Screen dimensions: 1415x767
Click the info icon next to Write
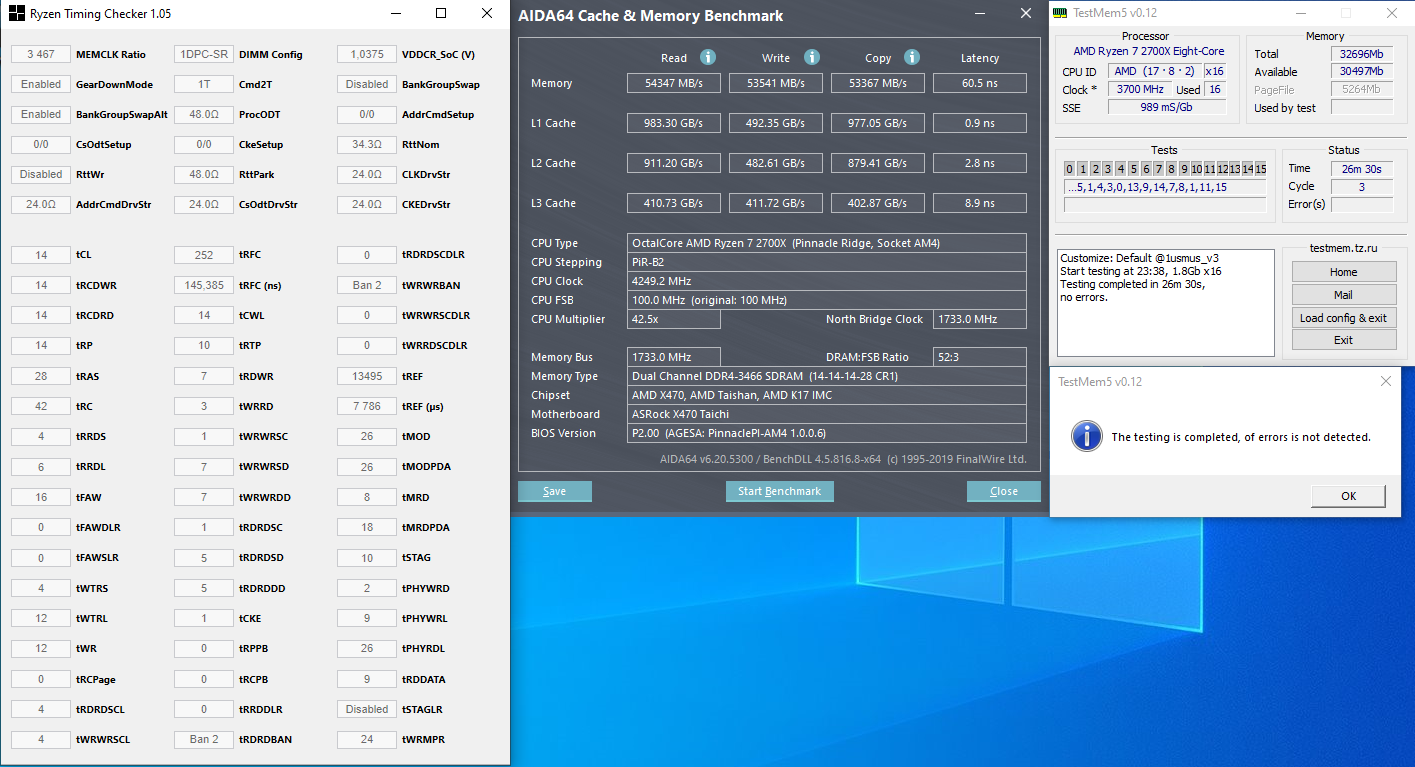[812, 57]
